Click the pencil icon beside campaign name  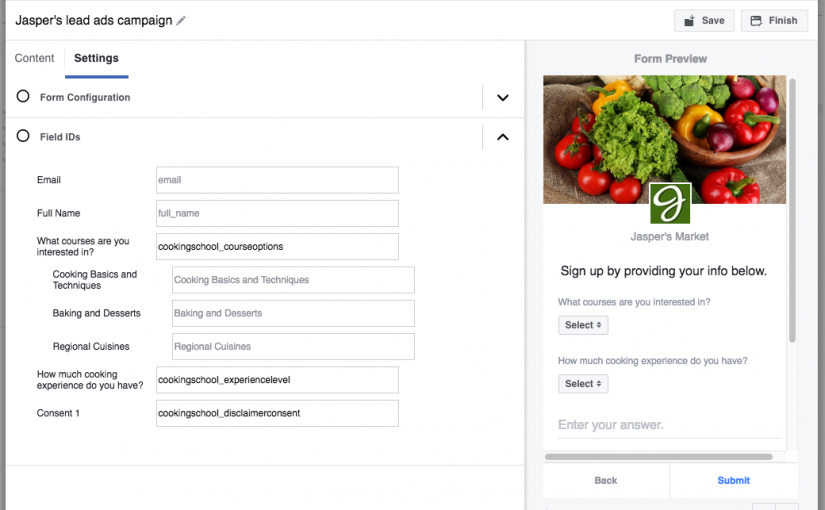[x=181, y=21]
